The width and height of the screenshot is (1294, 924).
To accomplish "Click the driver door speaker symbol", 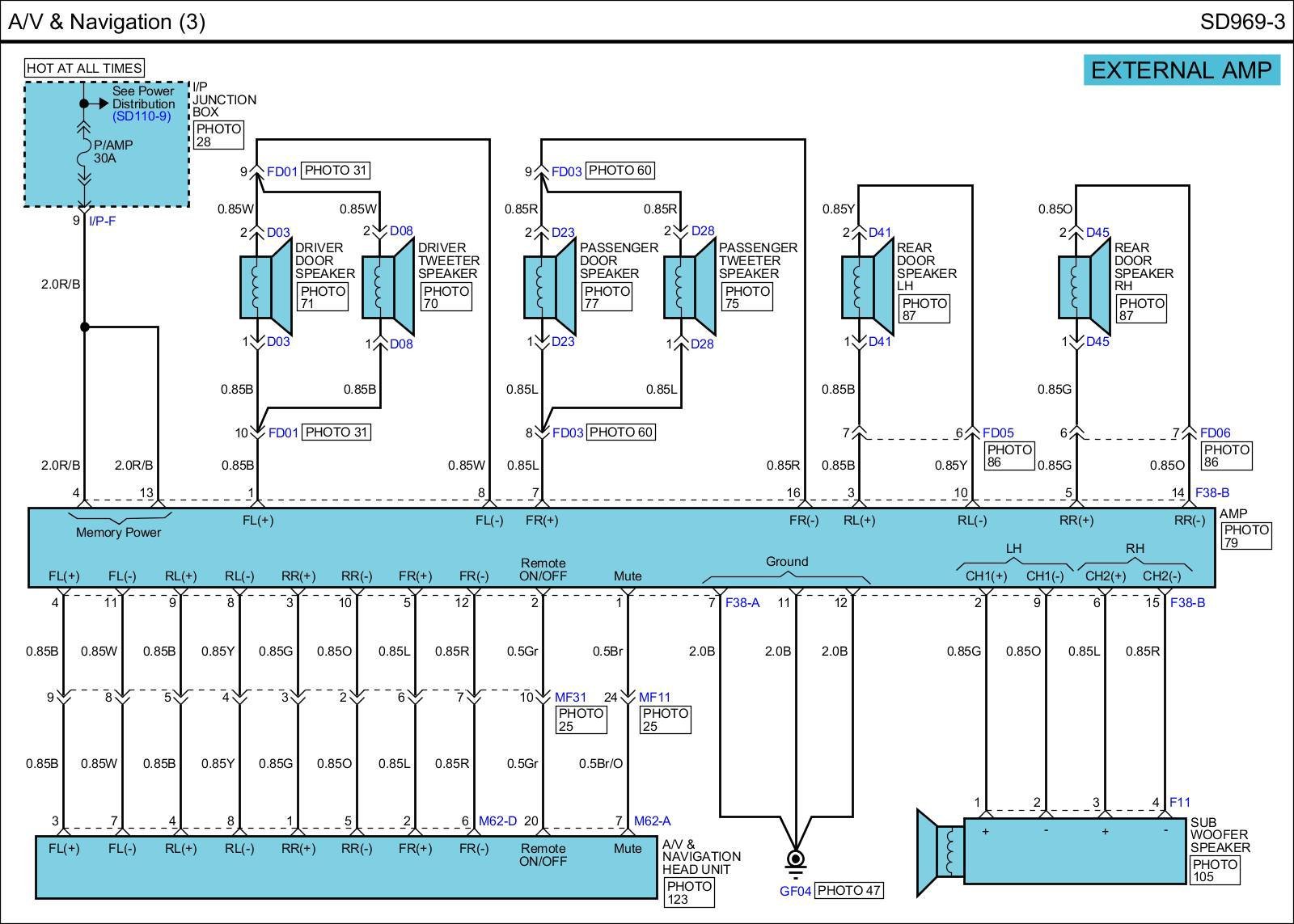I will tap(264, 287).
